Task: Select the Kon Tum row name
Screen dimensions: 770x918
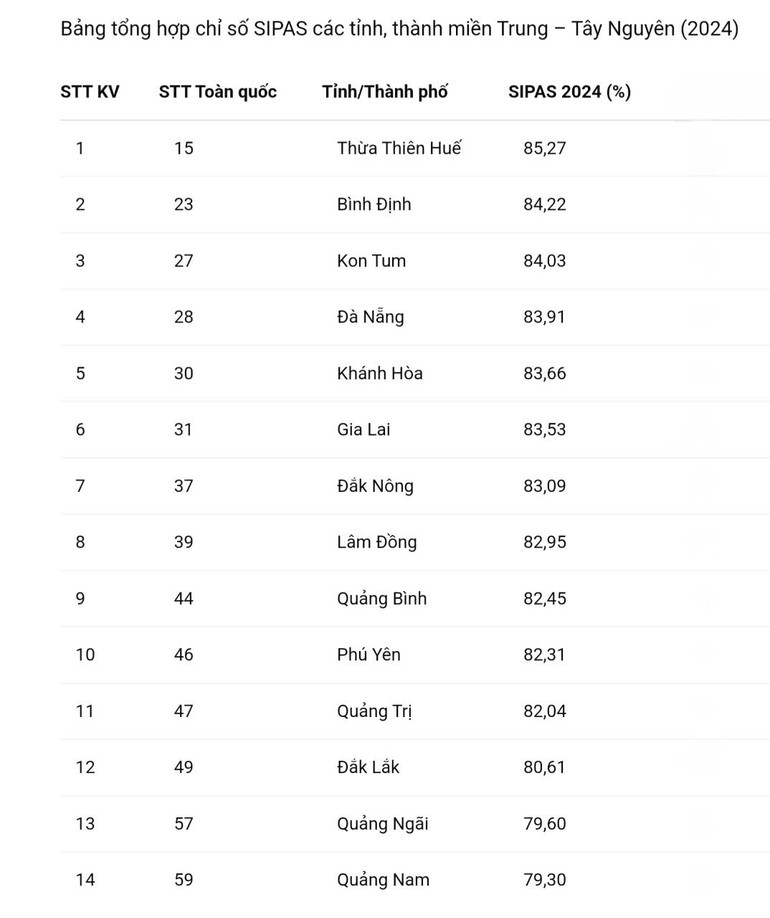Action: (371, 261)
